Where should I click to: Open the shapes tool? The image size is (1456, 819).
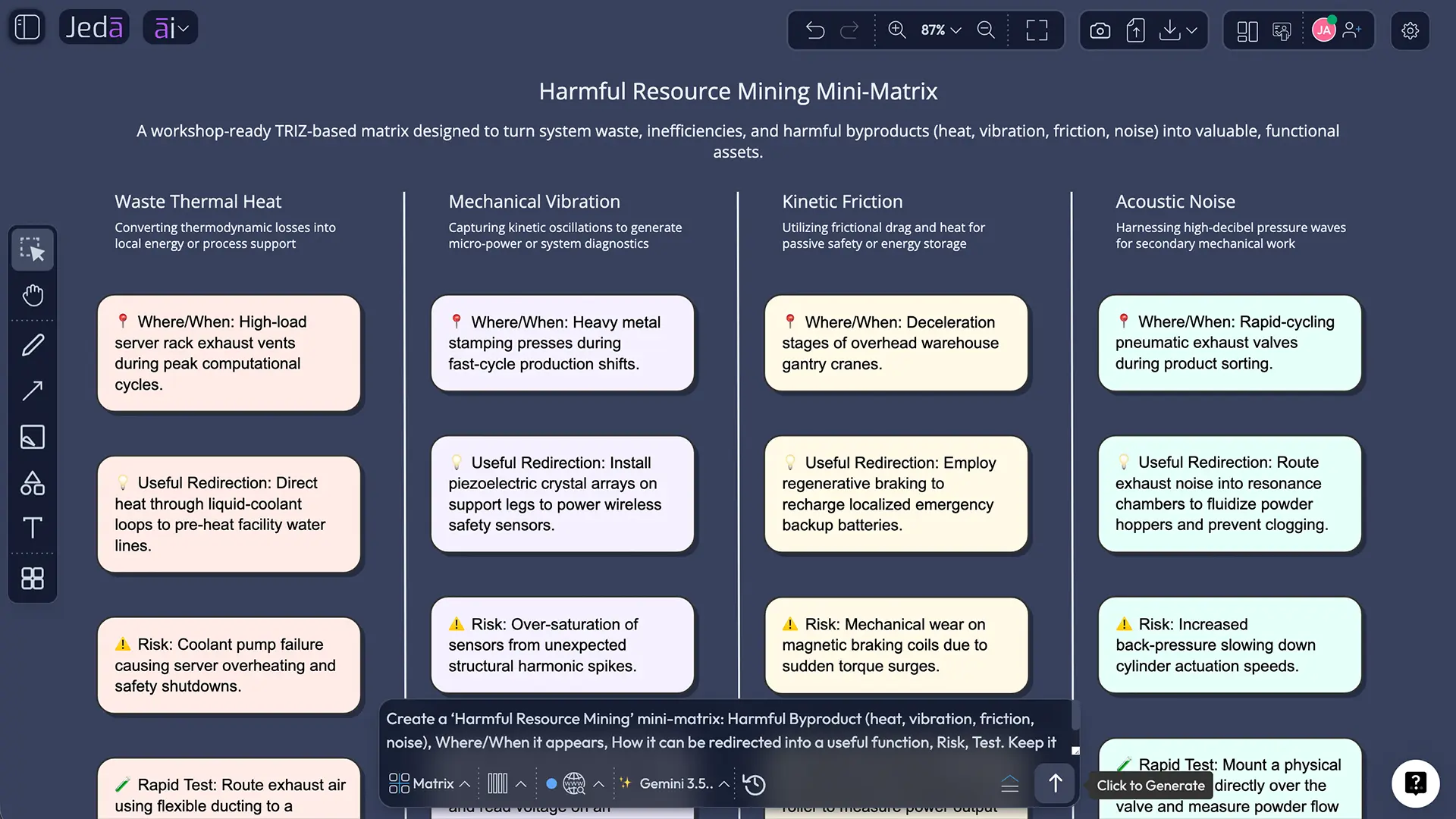[33, 482]
